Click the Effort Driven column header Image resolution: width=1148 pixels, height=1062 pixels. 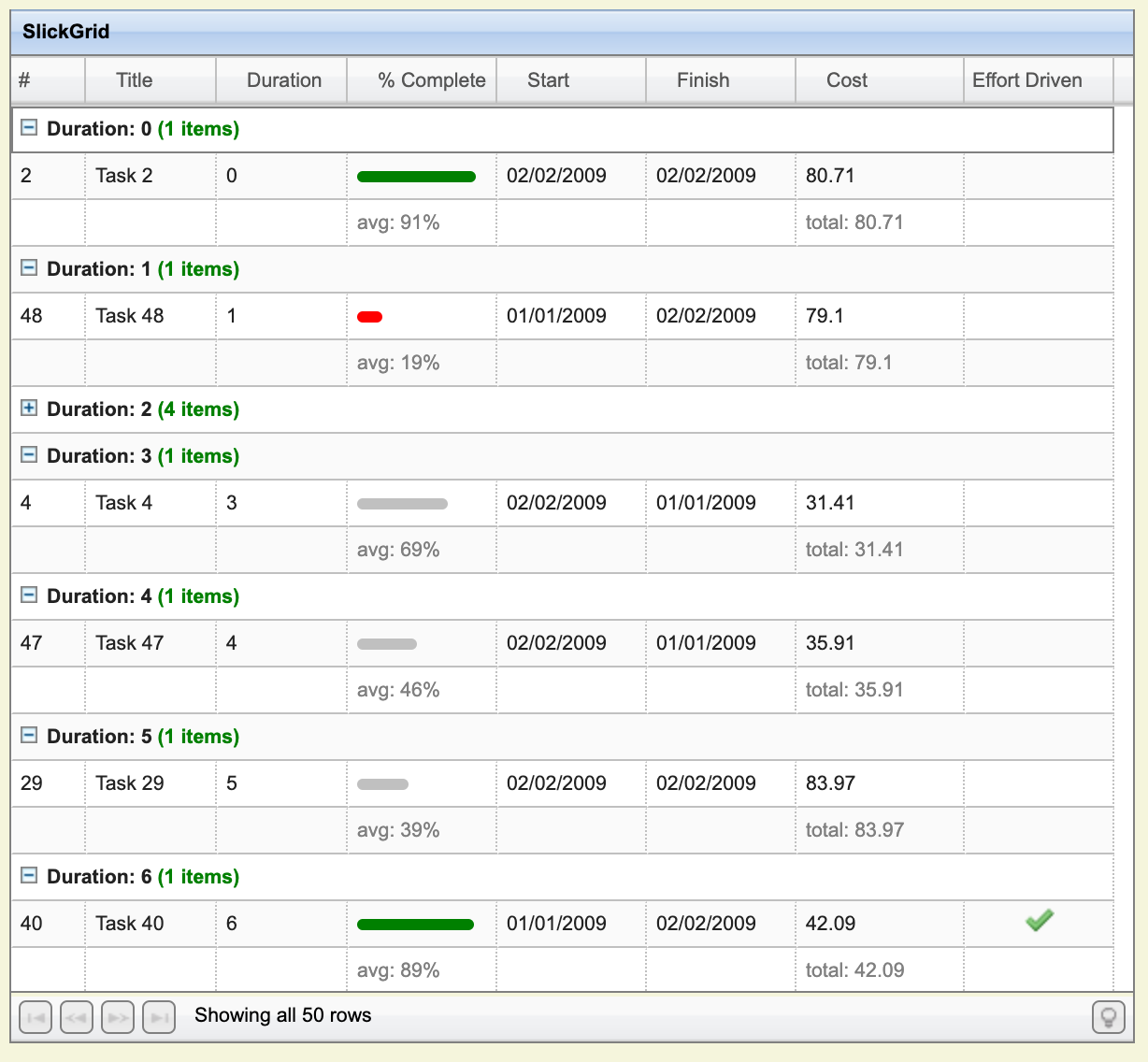tap(1027, 80)
